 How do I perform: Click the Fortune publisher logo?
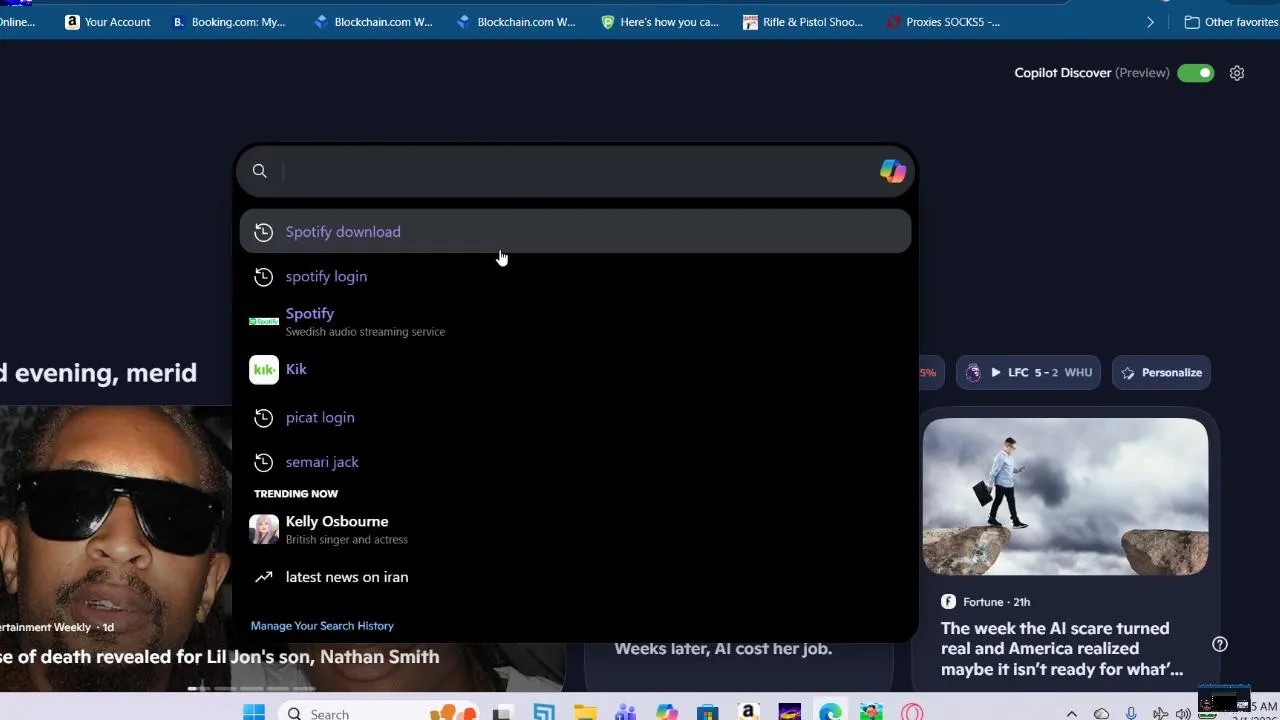click(948, 602)
